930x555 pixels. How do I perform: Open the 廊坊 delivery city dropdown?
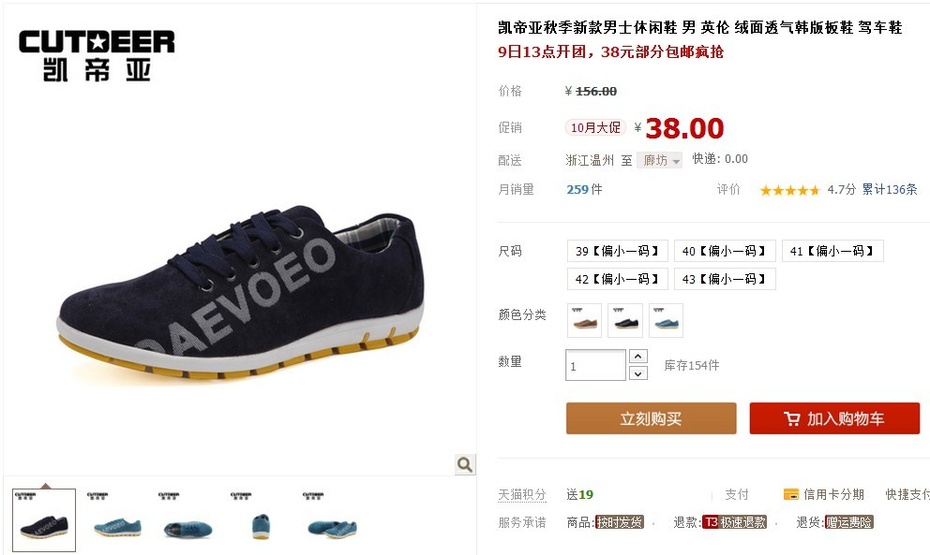660,160
